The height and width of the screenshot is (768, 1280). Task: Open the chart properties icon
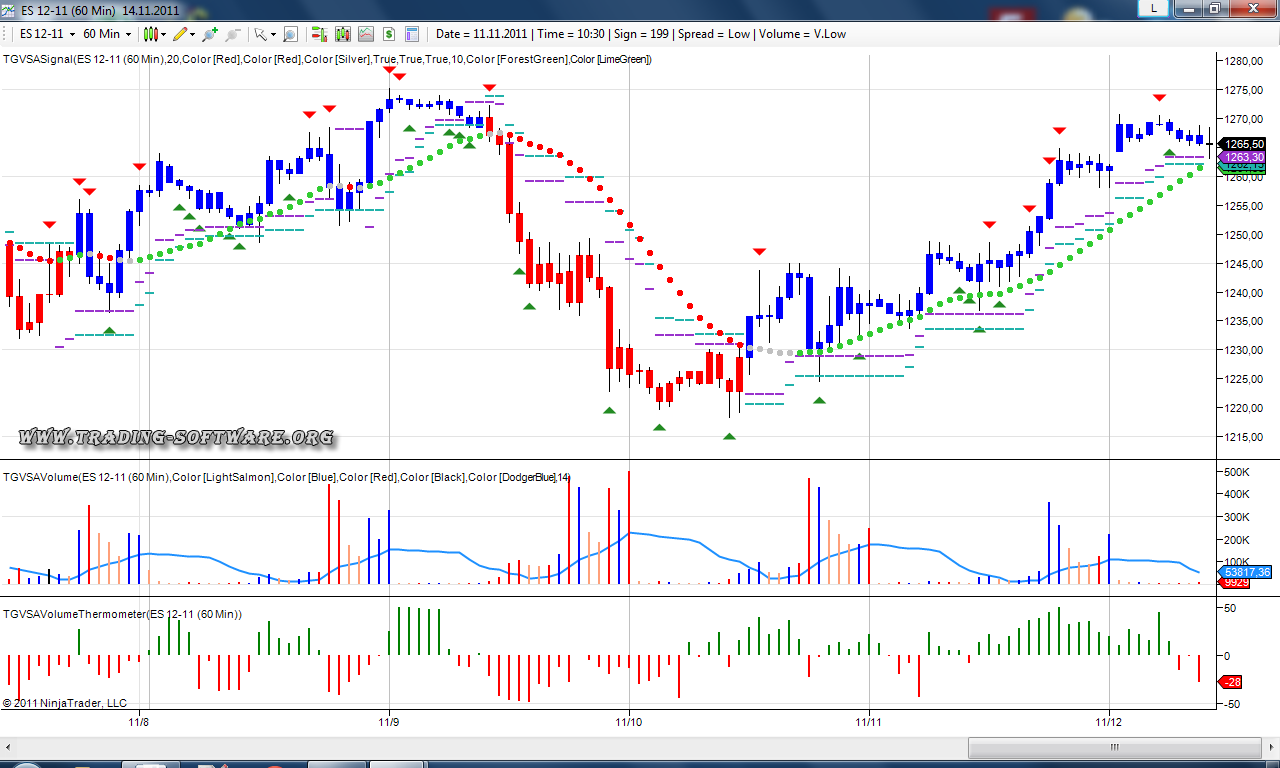coord(414,34)
